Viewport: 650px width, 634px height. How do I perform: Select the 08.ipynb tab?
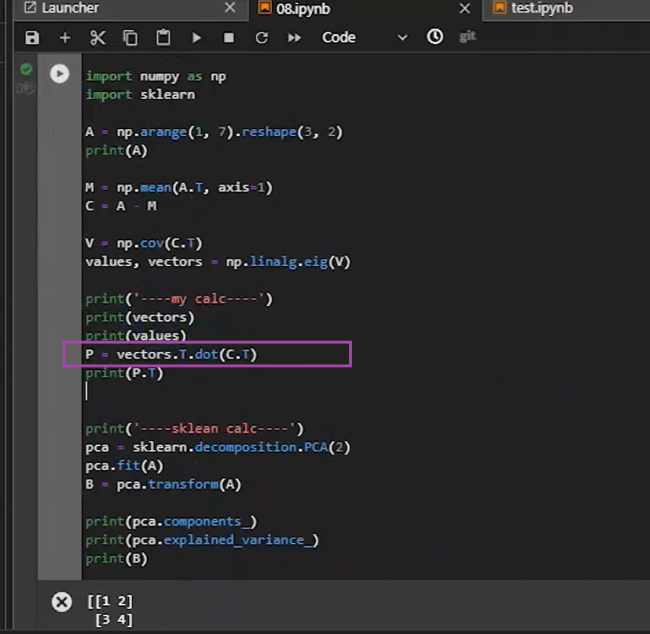tap(295, 8)
